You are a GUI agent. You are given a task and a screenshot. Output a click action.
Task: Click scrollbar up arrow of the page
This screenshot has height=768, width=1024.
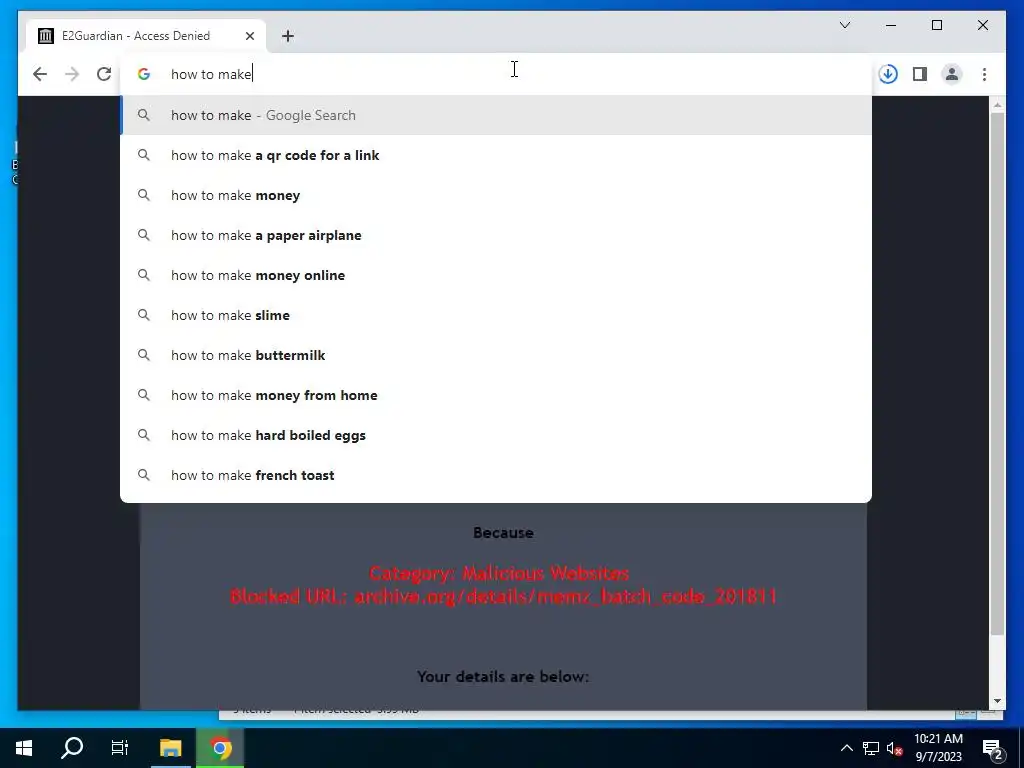point(997,104)
